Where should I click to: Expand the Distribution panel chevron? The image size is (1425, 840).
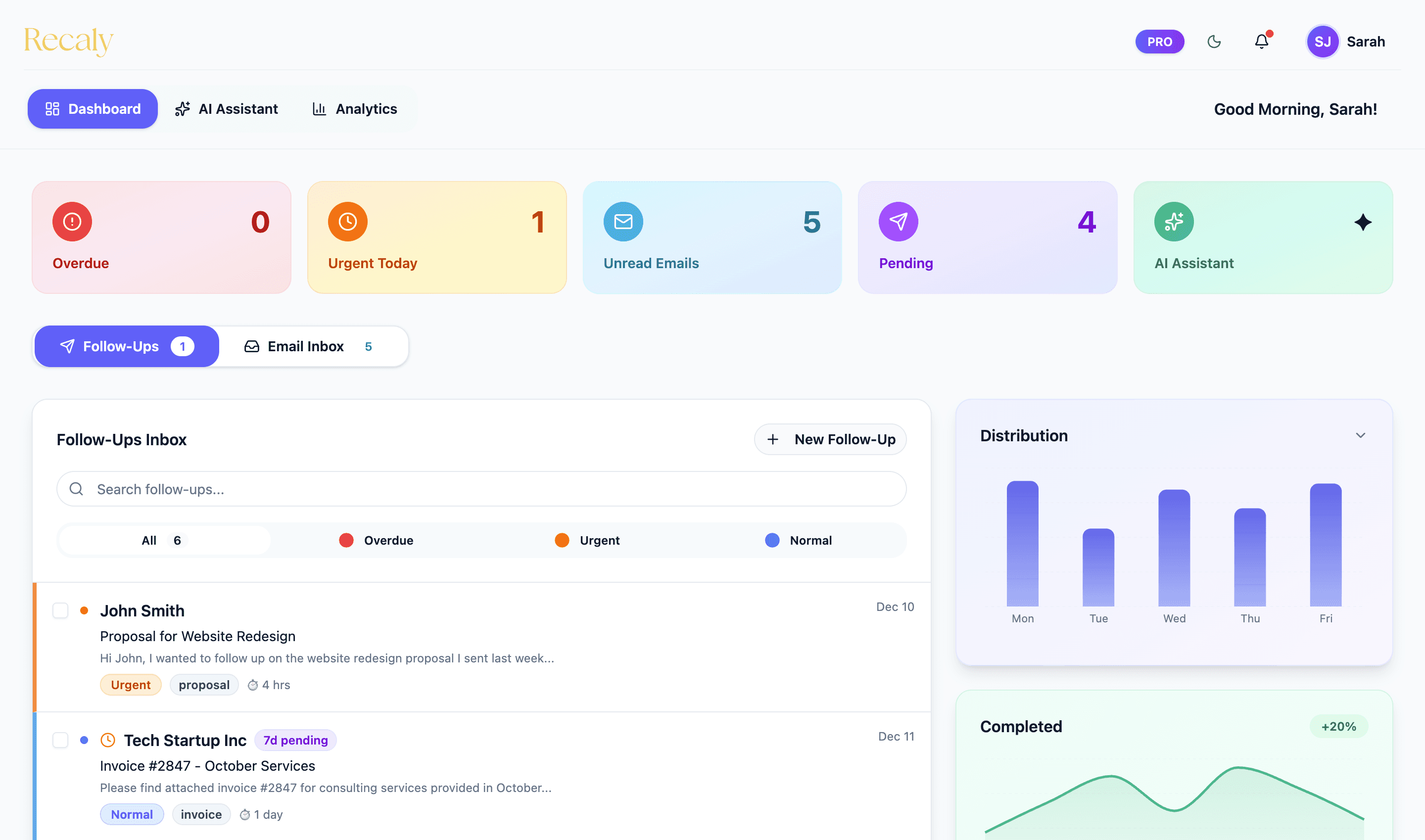coord(1360,435)
